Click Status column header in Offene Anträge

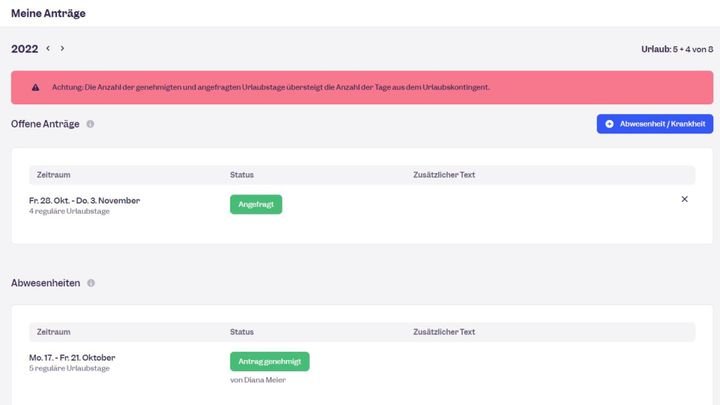click(241, 175)
